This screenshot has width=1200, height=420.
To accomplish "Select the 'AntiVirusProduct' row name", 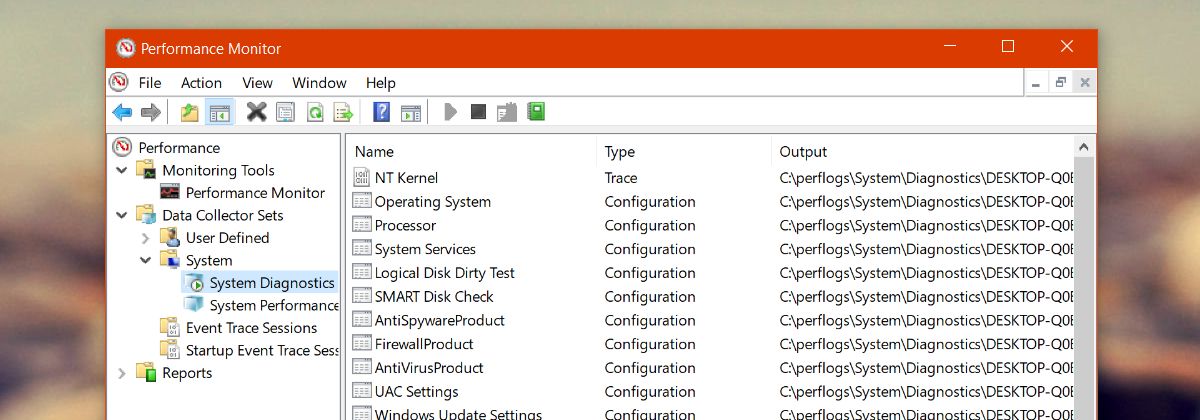I will [429, 368].
